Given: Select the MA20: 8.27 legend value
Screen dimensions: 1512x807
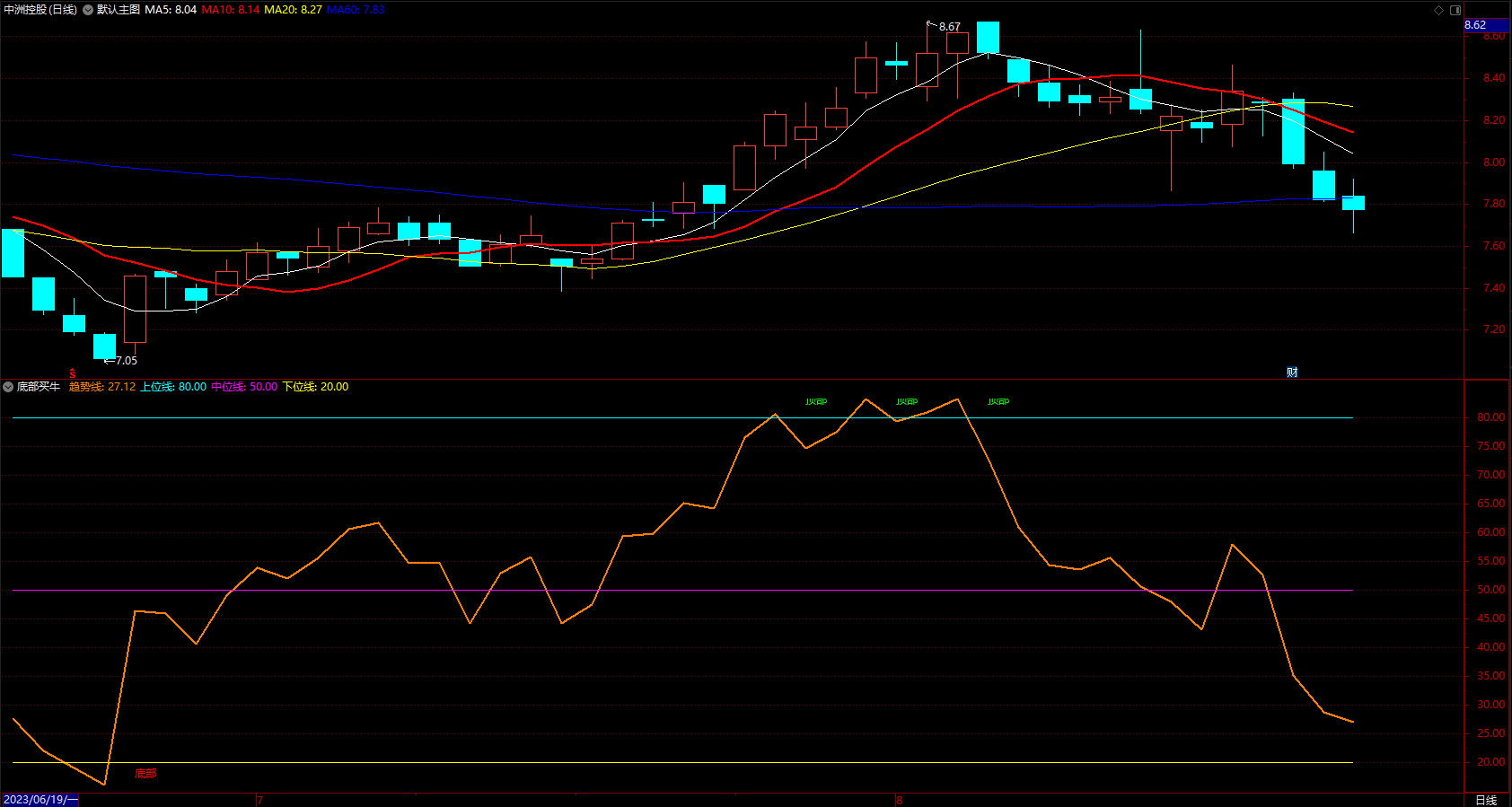Looking at the screenshot, I should (x=293, y=10).
